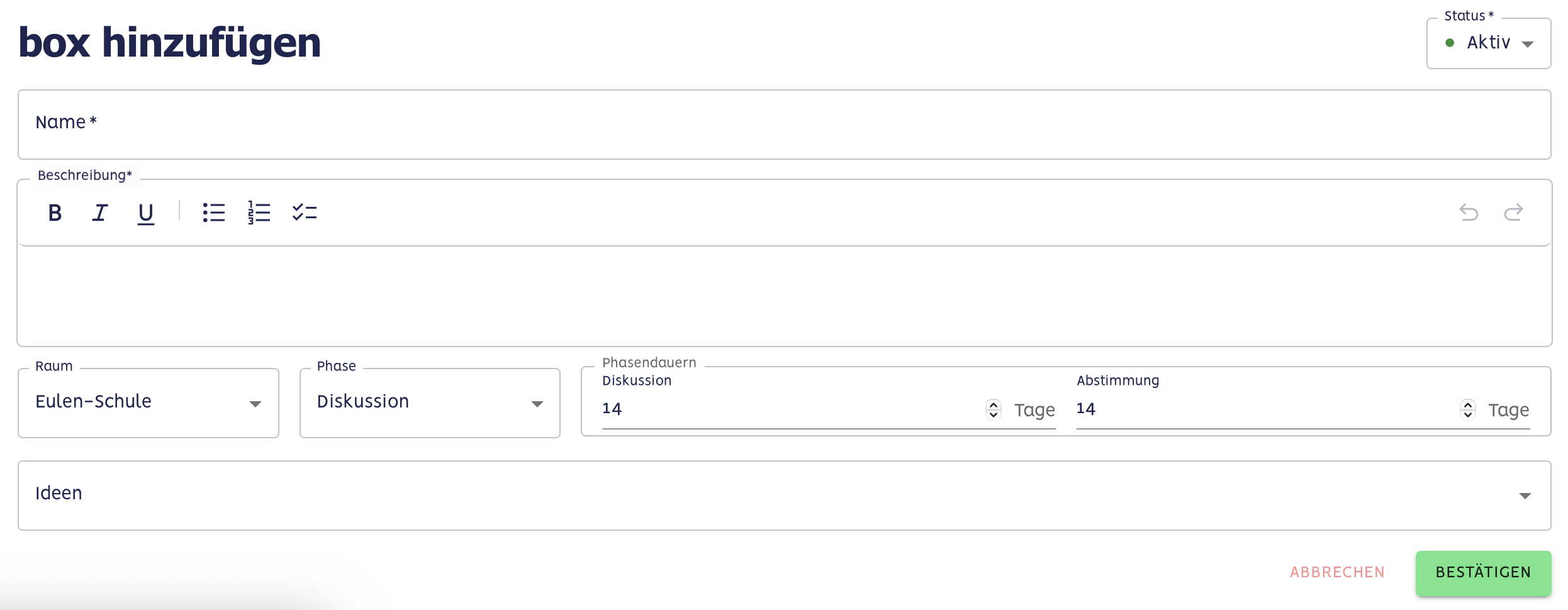
Task: Open the Raum dropdown Eulen-Schule
Action: [148, 402]
